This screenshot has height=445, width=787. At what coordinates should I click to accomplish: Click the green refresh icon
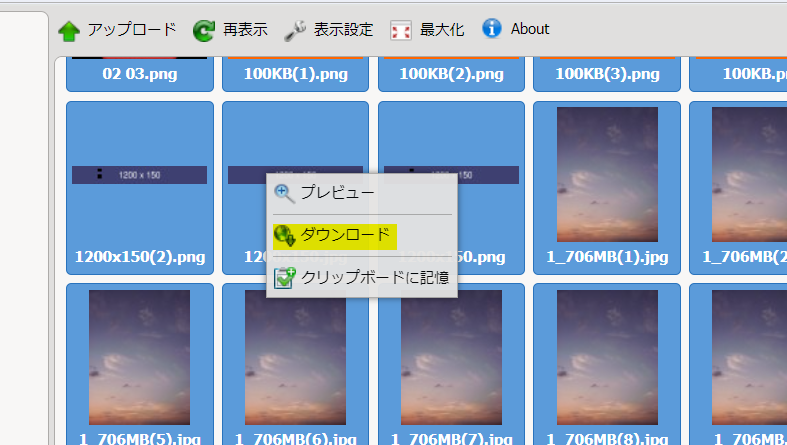point(204,31)
